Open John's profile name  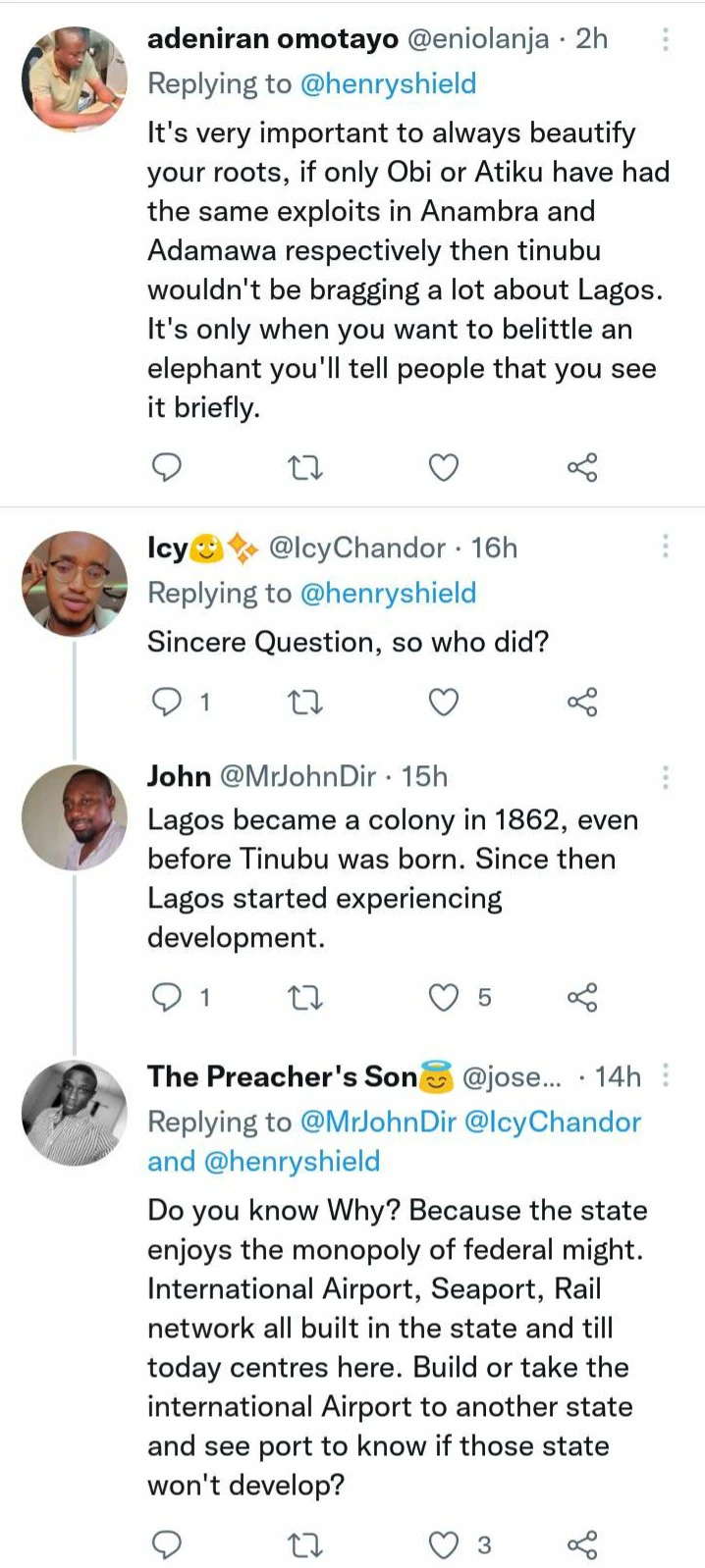pyautogui.click(x=179, y=776)
